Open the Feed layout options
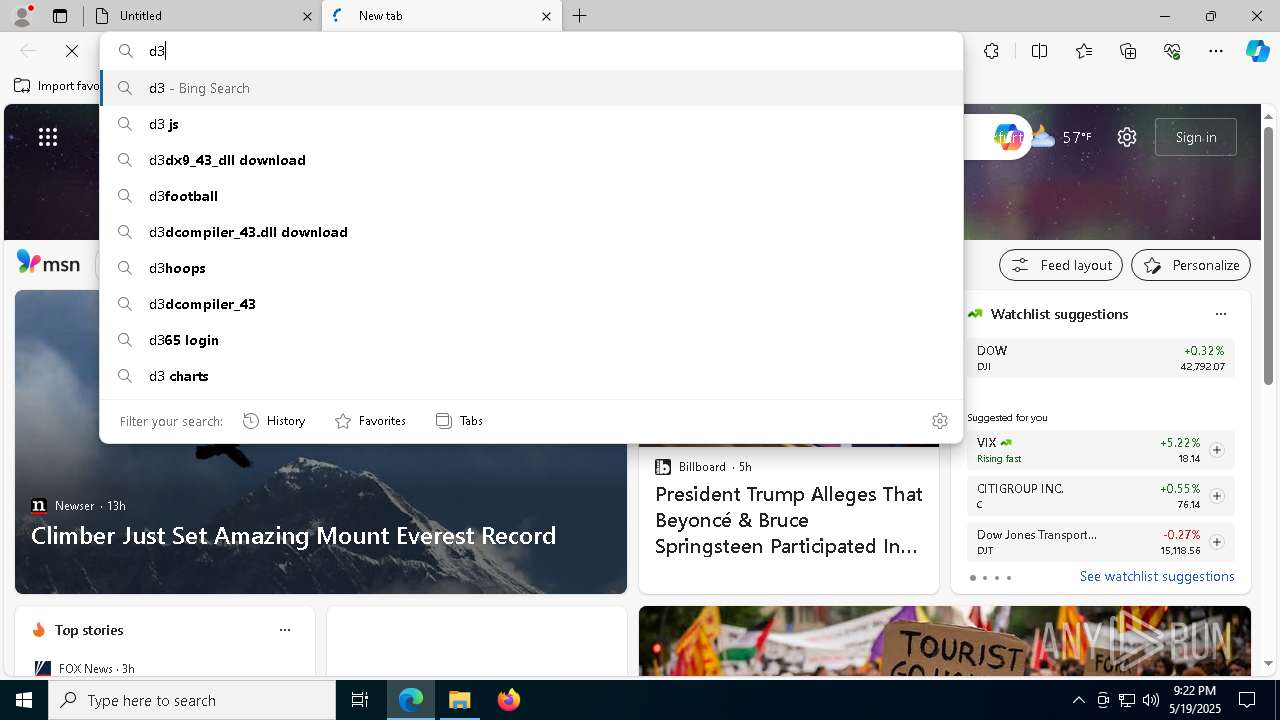Image resolution: width=1280 pixels, height=720 pixels. click(1061, 265)
